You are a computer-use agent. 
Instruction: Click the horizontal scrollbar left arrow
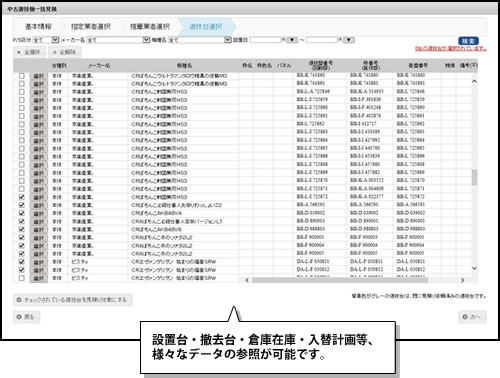[x=247, y=280]
